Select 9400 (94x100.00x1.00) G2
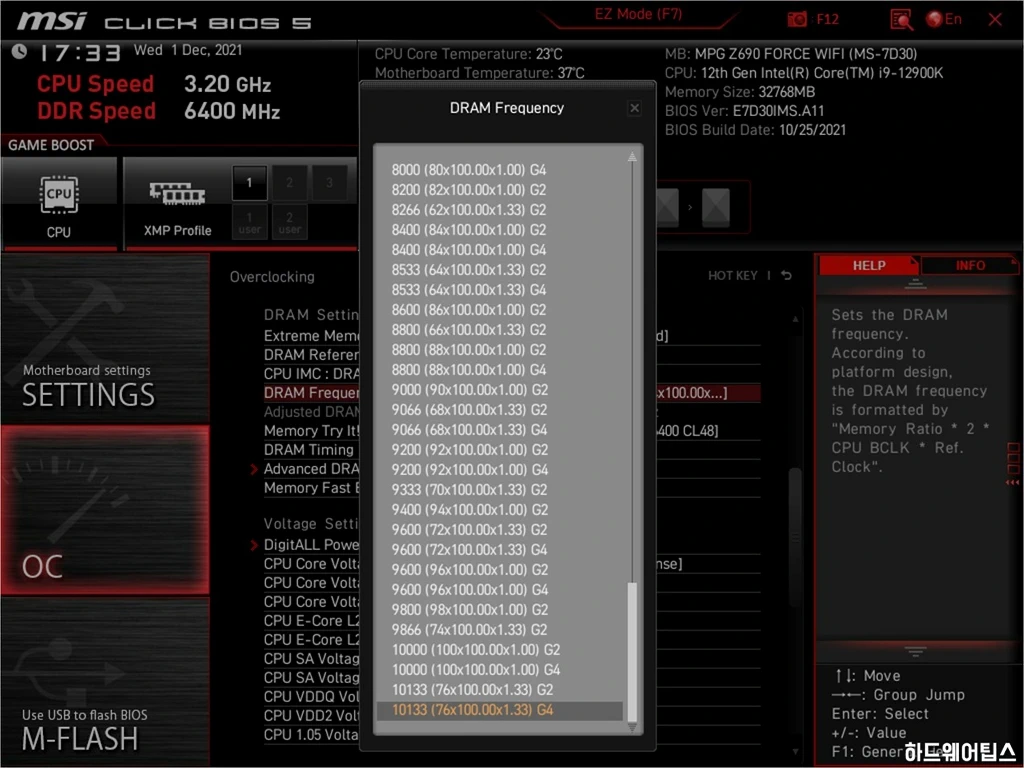The height and width of the screenshot is (768, 1024). [x=500, y=509]
